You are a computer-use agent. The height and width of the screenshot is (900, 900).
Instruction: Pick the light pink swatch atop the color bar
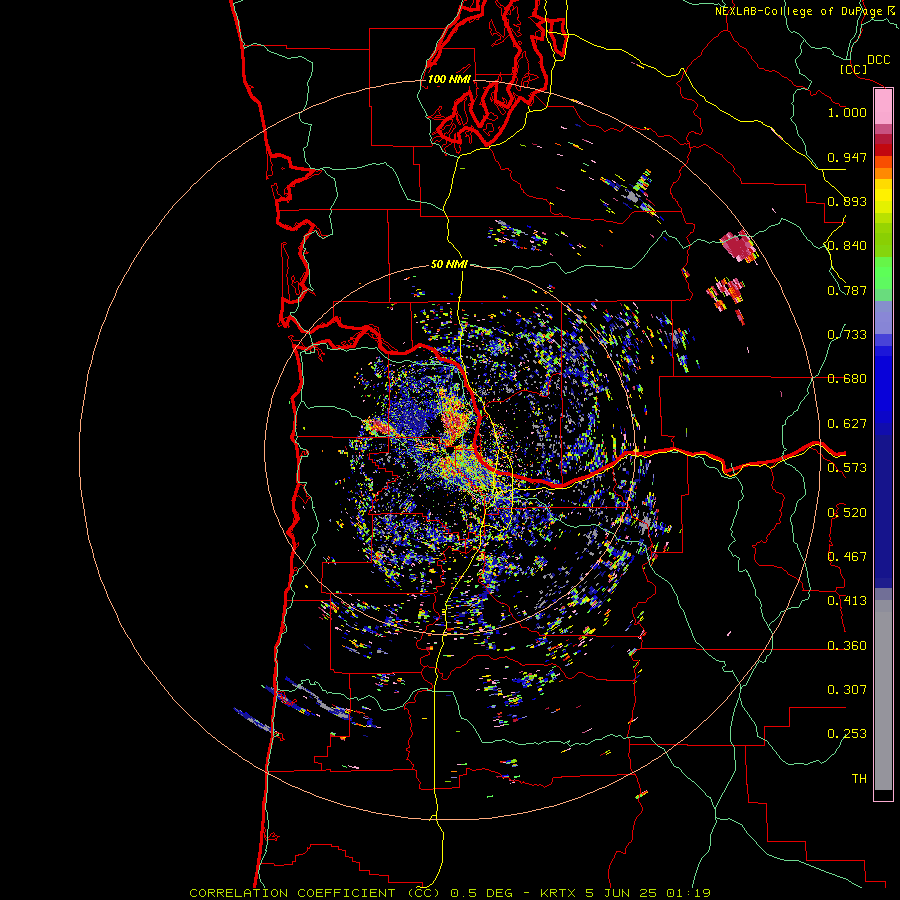coord(883,107)
